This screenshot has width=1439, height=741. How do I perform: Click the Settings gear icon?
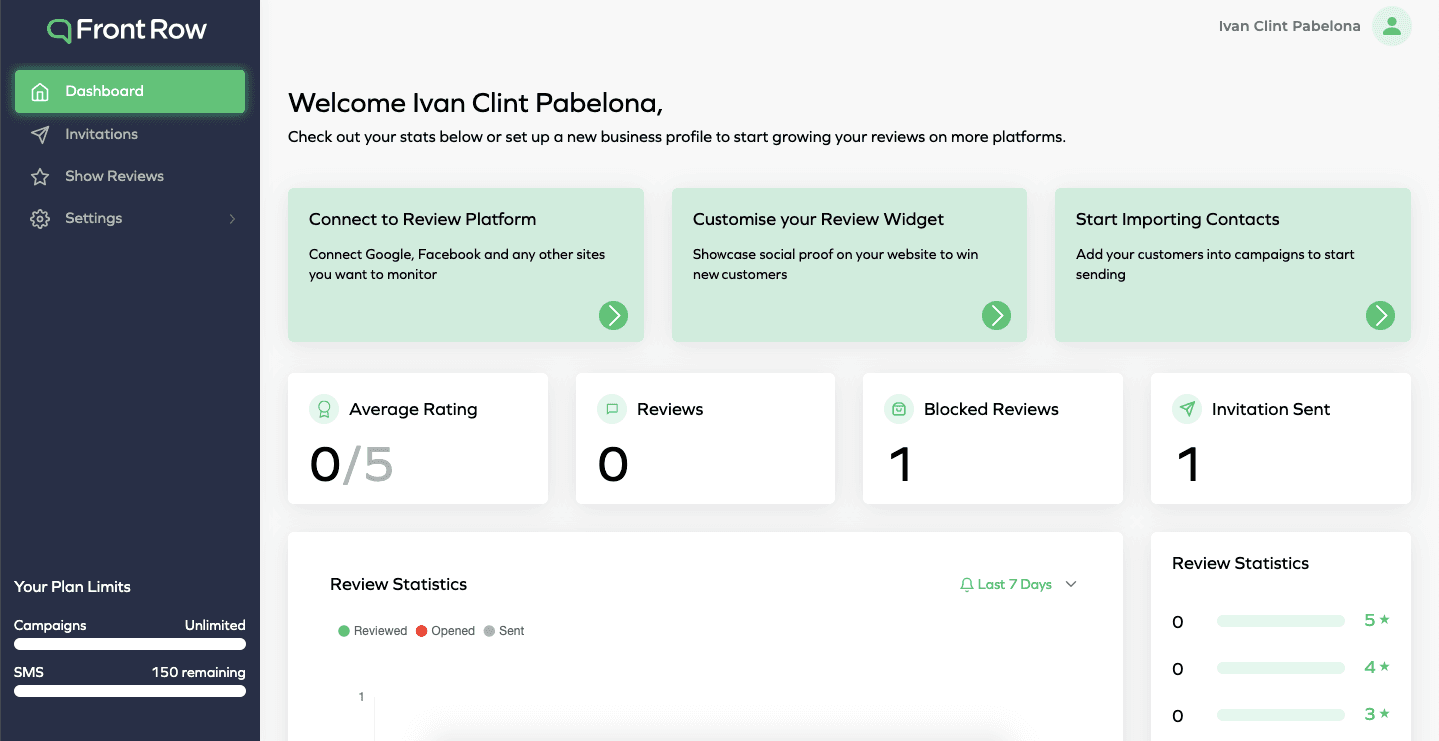click(40, 217)
